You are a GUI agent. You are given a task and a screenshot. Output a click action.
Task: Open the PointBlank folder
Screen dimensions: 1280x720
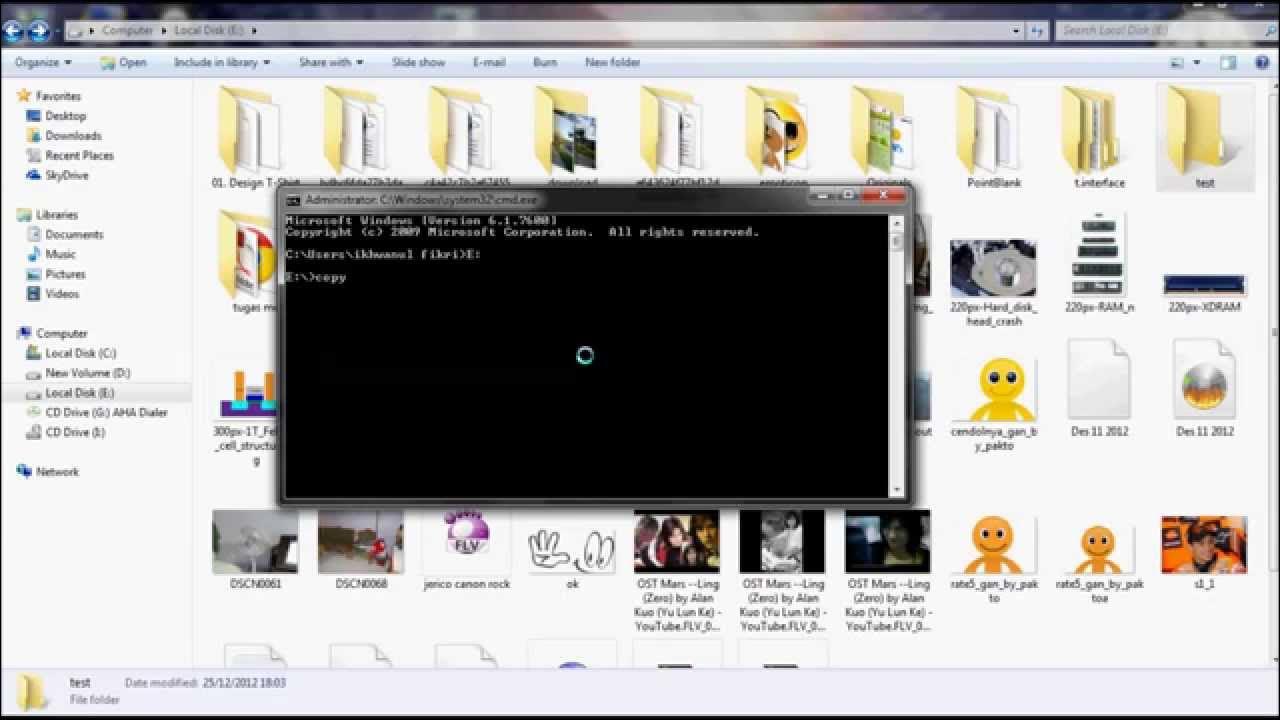click(993, 138)
